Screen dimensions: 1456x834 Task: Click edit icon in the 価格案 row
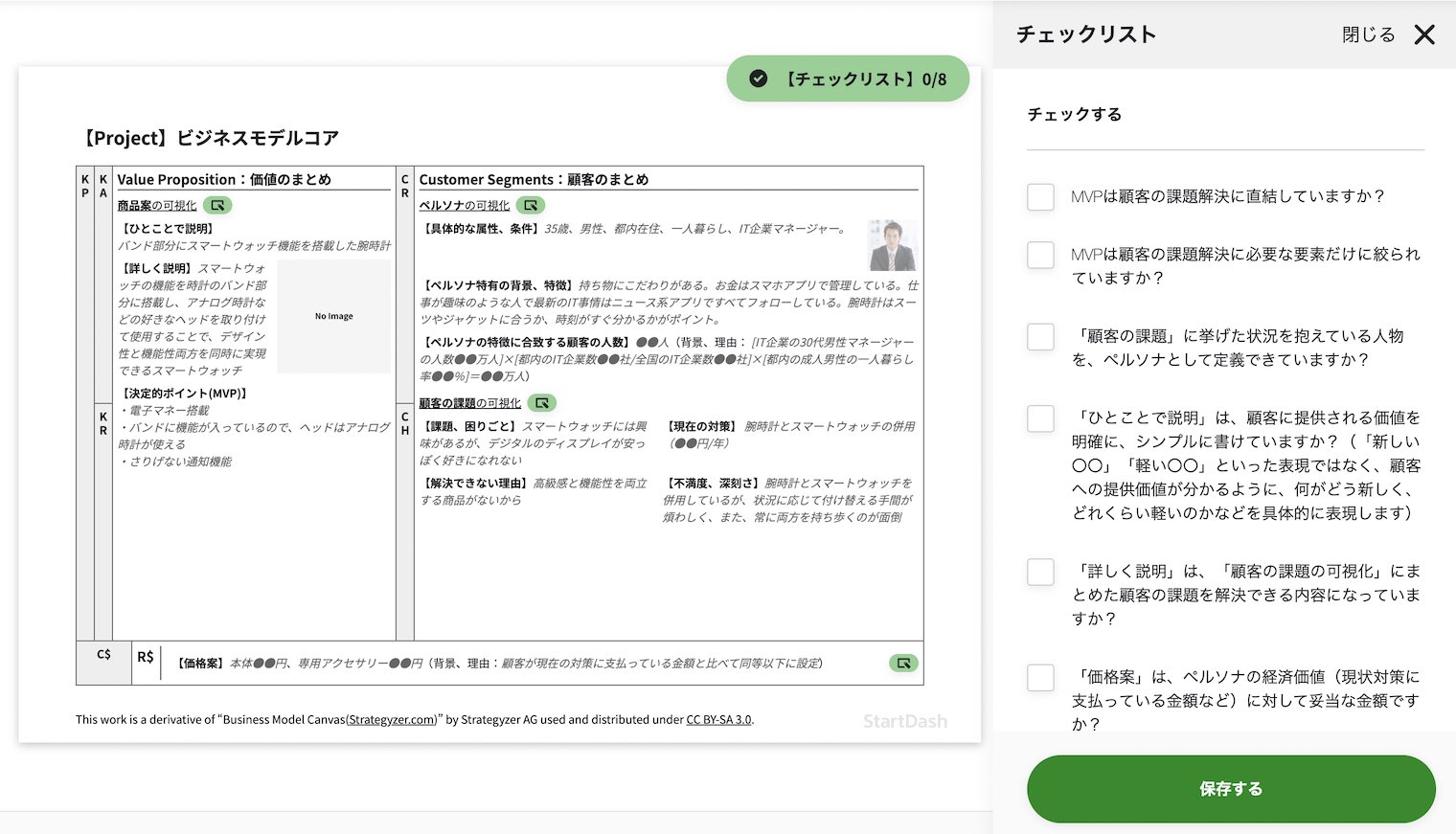(901, 663)
